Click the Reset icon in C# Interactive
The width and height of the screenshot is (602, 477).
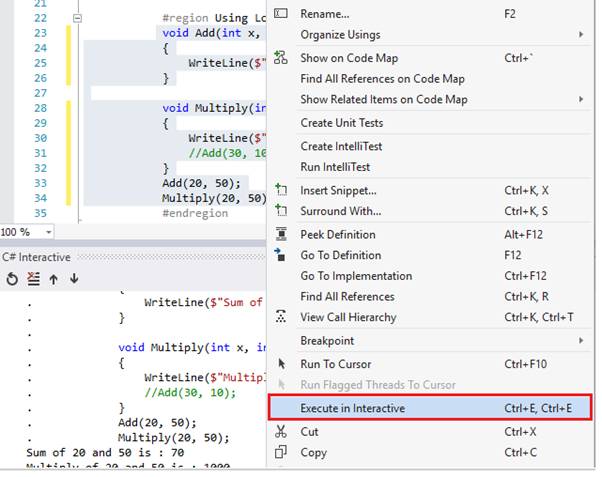[x=12, y=278]
